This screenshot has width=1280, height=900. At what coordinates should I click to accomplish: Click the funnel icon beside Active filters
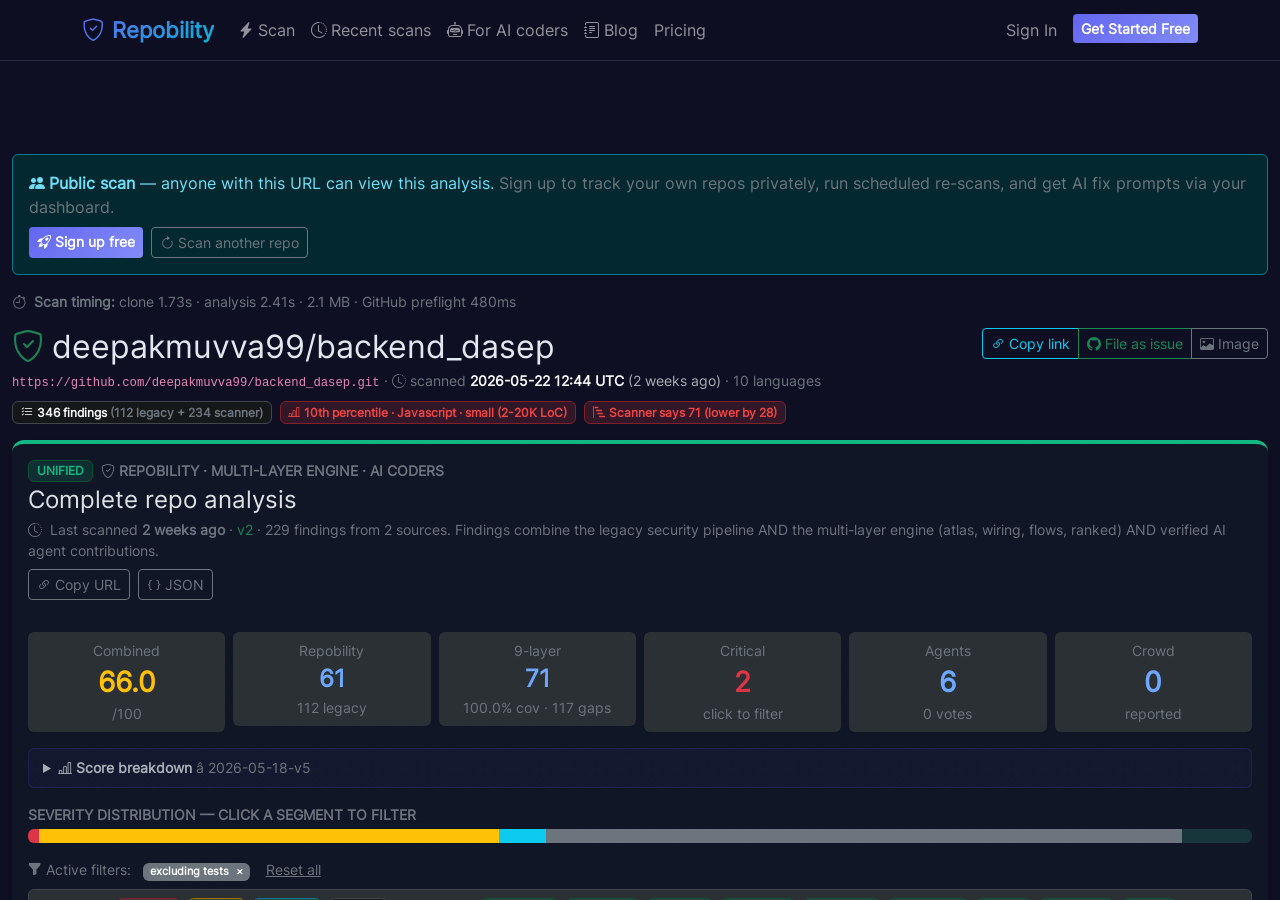pos(35,870)
